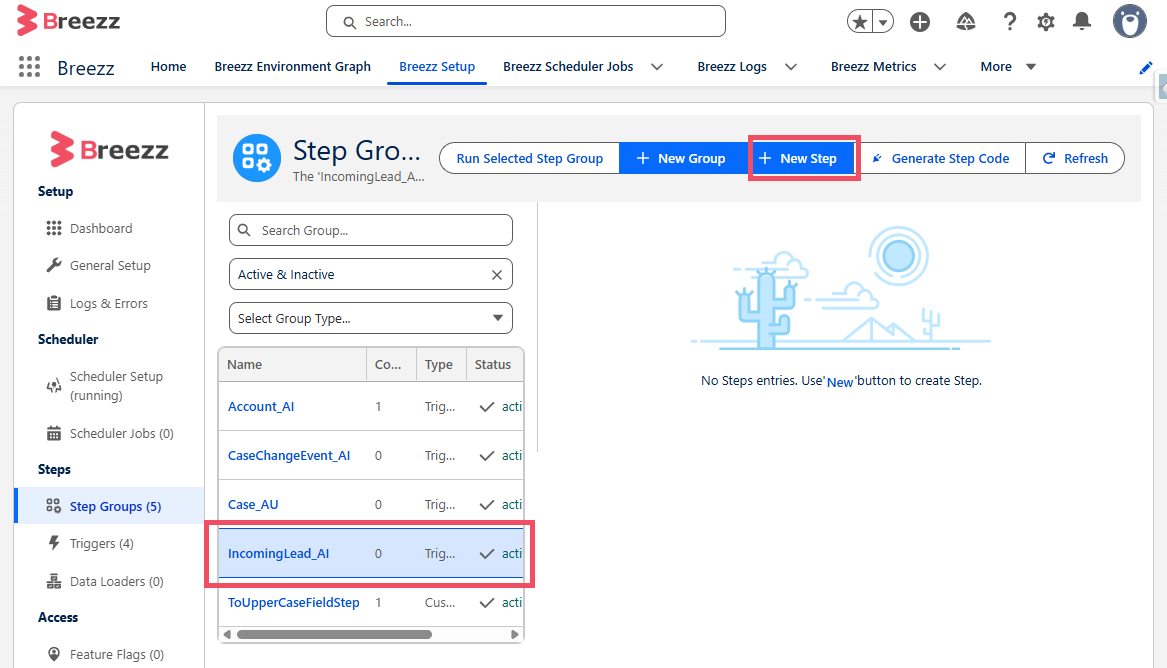The width and height of the screenshot is (1167, 668).
Task: Click the table horizontal scrollbar thumb
Action: 334,635
